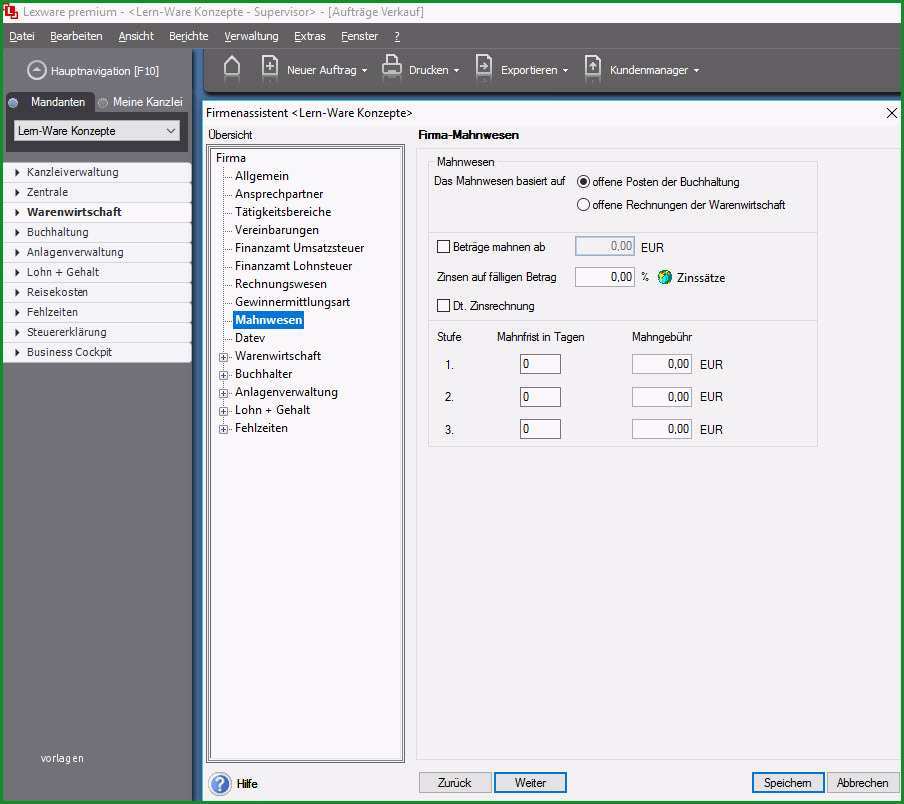Select Vereinbarungen in the tree
This screenshot has height=804, width=904.
(277, 229)
